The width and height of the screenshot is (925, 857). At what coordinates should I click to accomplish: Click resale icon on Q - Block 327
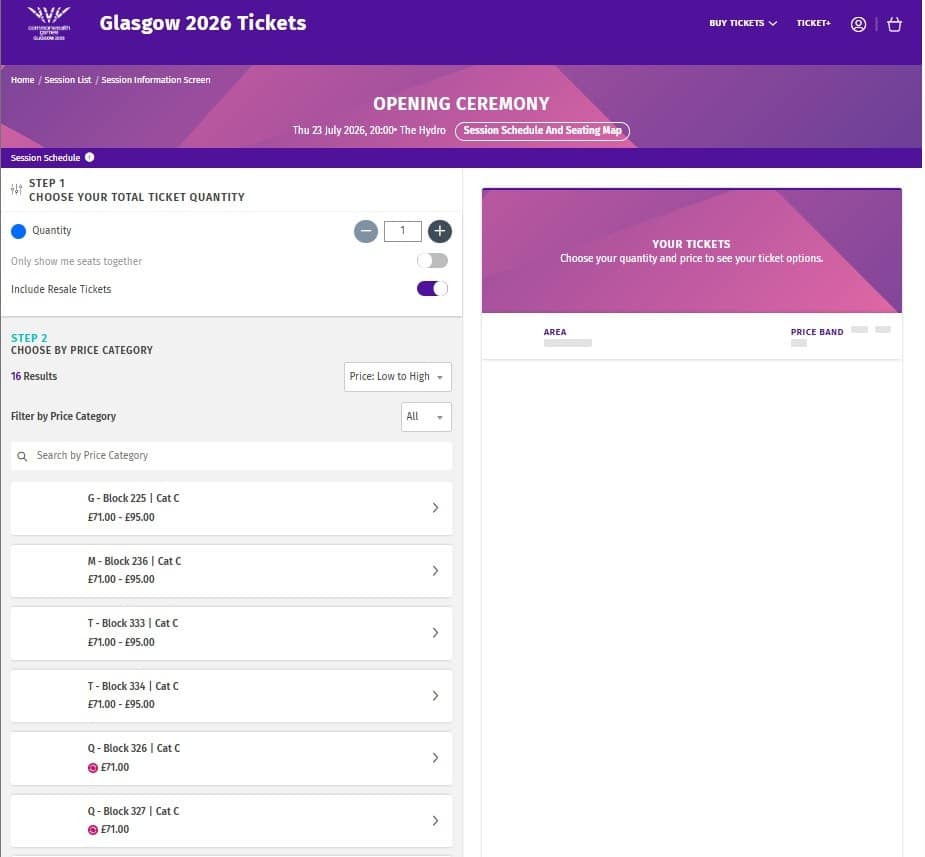pos(93,830)
